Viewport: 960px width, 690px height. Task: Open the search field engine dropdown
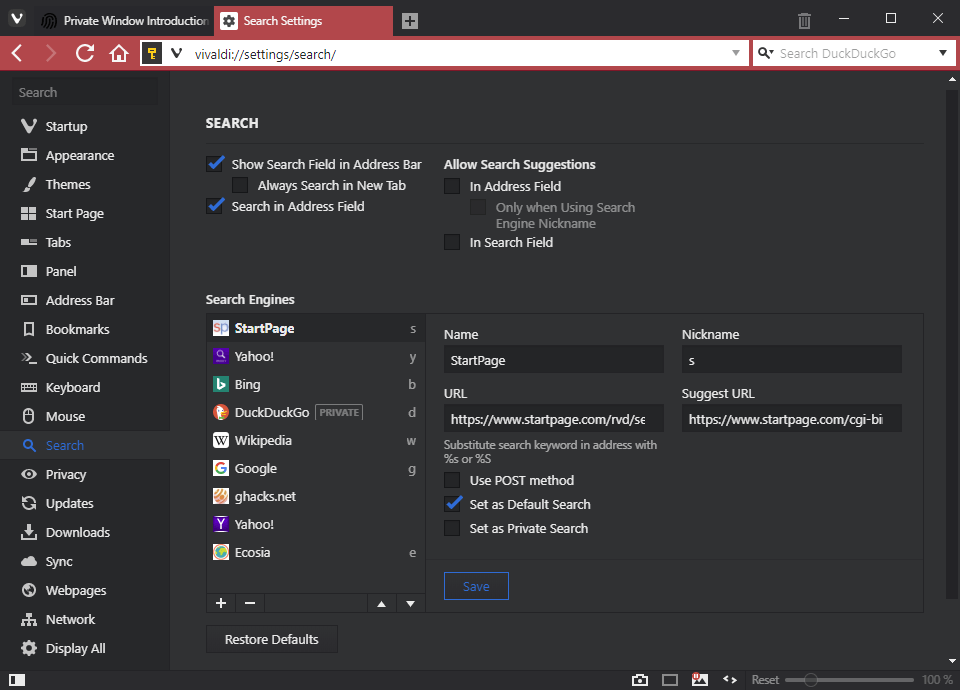click(943, 53)
